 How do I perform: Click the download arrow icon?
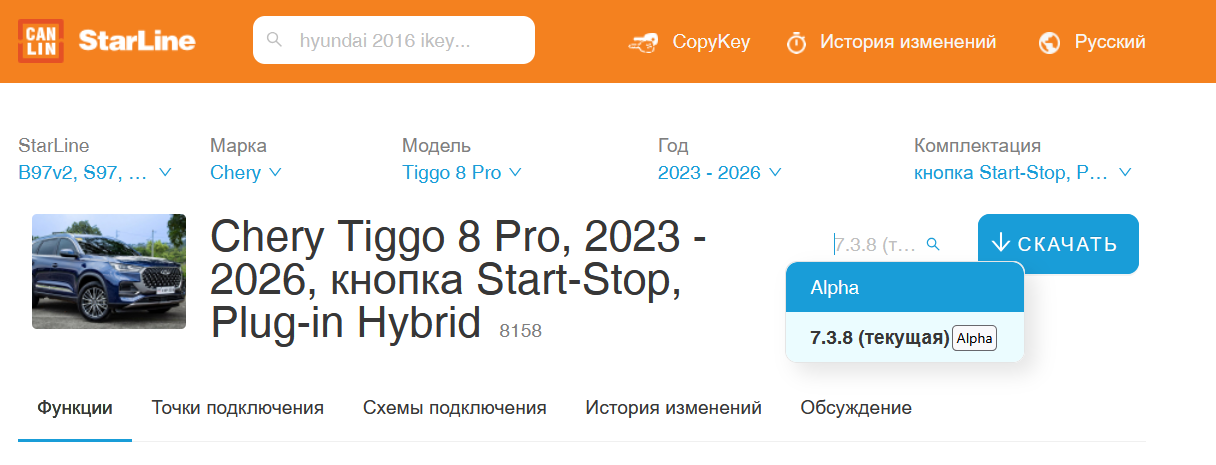(1001, 243)
